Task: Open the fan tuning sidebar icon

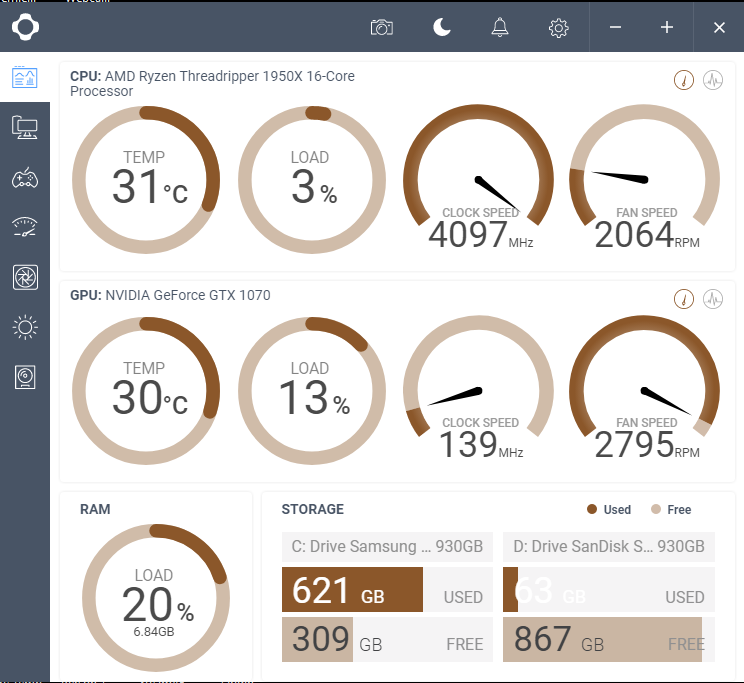Action: (x=25, y=277)
